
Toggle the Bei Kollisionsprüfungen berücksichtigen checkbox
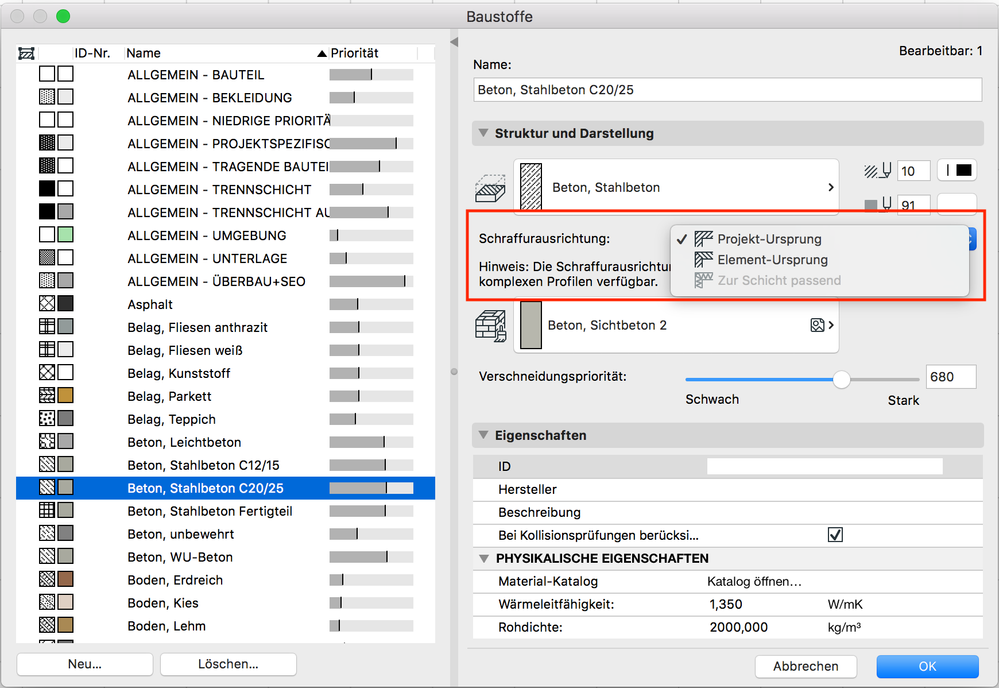pyautogui.click(x=835, y=535)
